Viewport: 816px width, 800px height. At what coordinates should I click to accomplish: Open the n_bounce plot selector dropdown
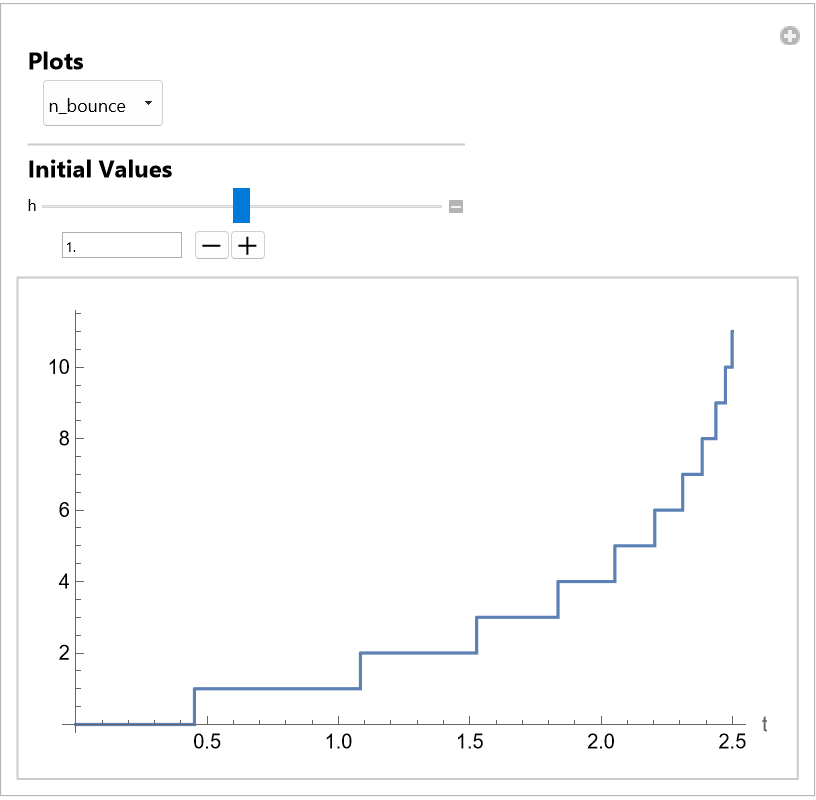tap(102, 105)
